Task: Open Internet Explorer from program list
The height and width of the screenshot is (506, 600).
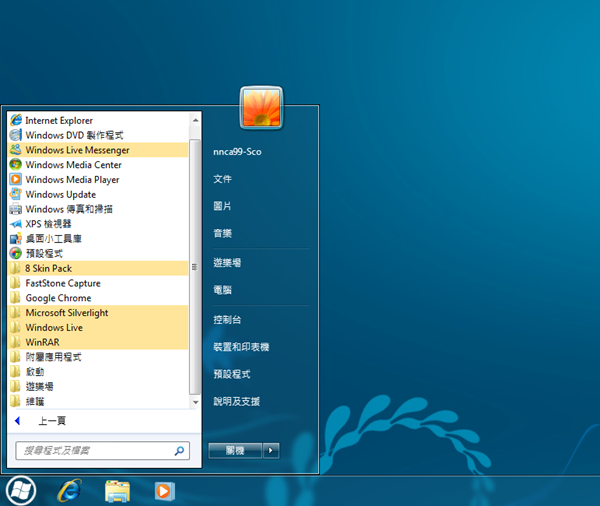Action: [98, 120]
